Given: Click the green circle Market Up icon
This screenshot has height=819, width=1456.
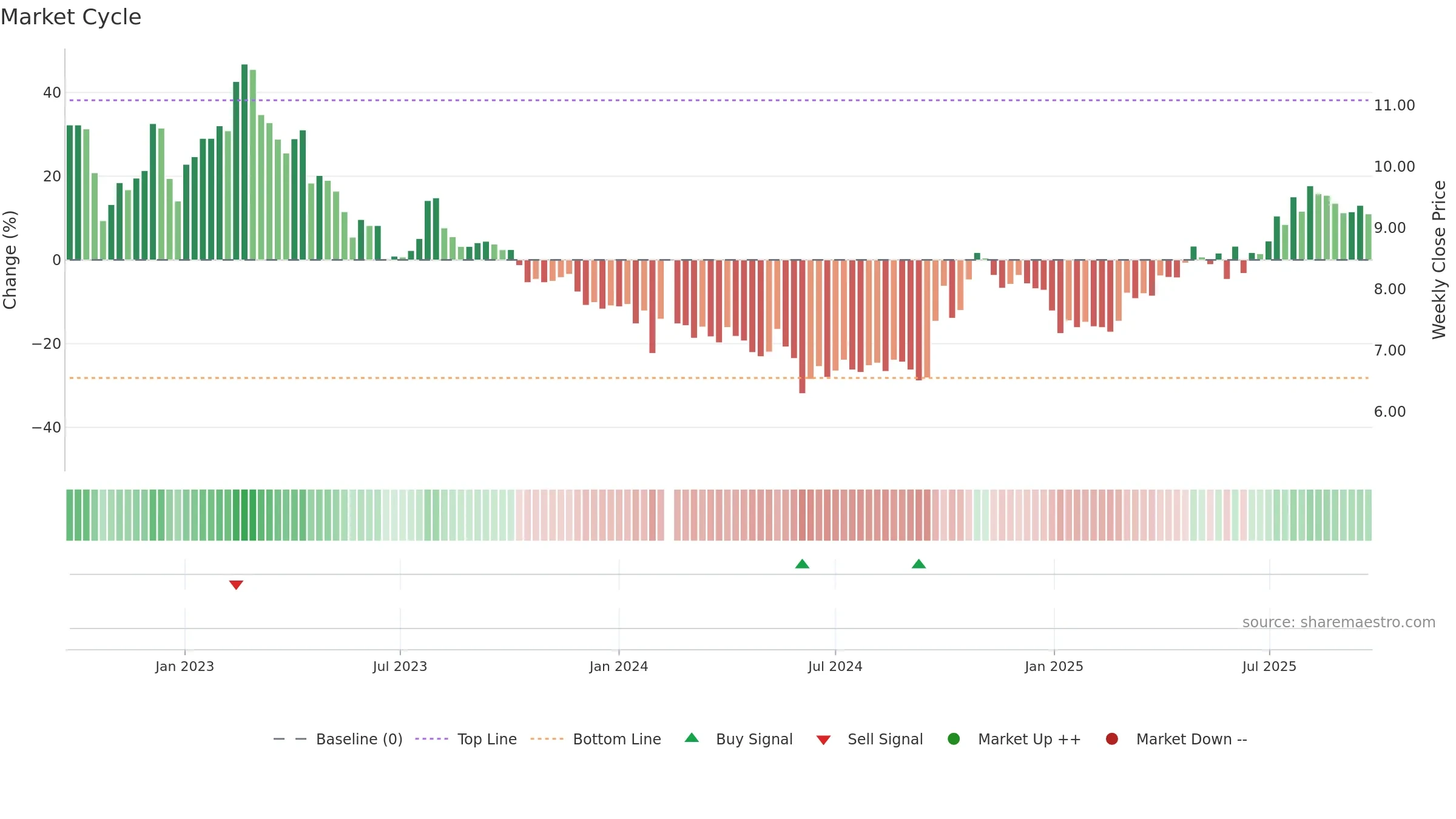Looking at the screenshot, I should 954,739.
